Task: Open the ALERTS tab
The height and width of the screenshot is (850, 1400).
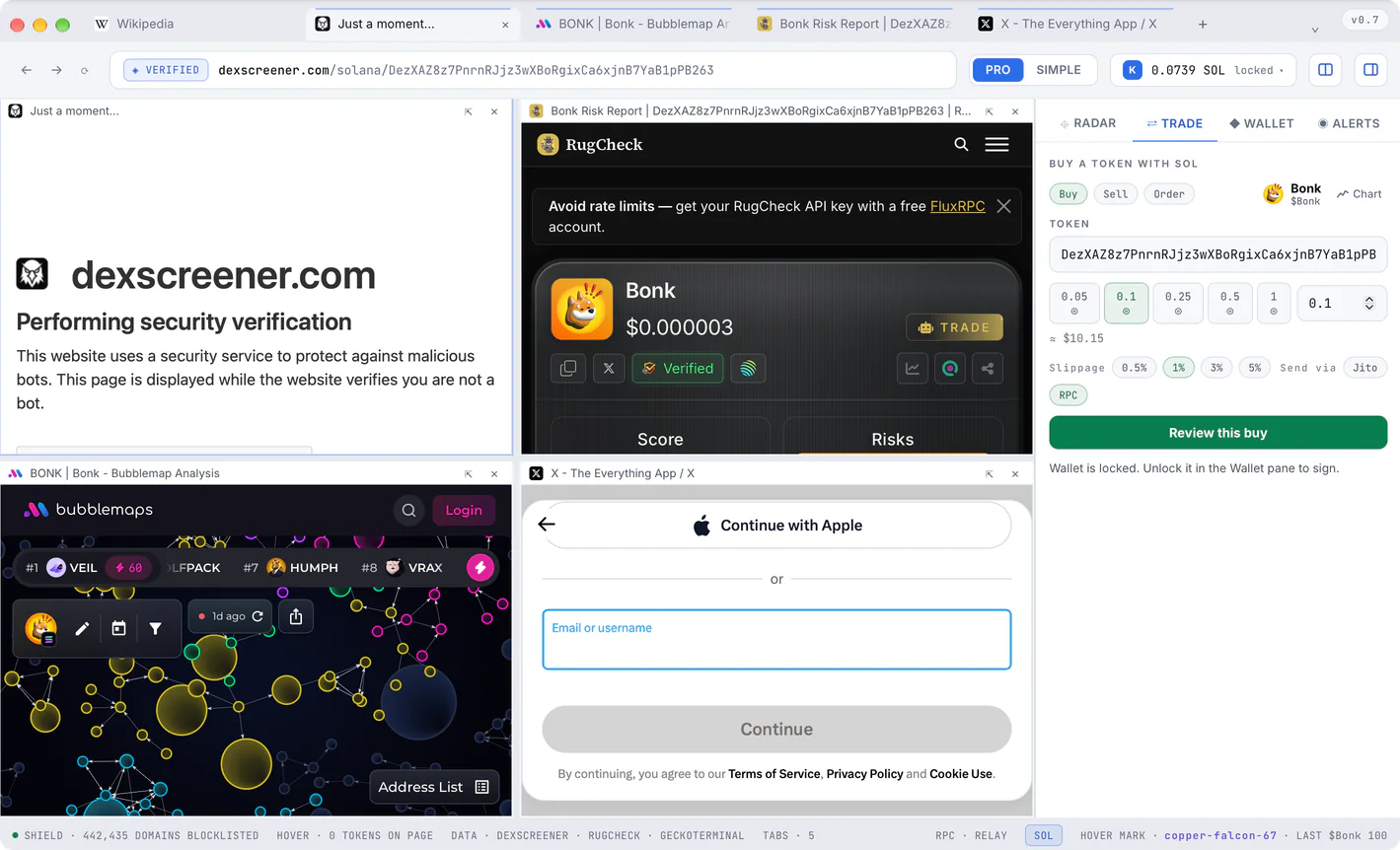Action: 1349,123
